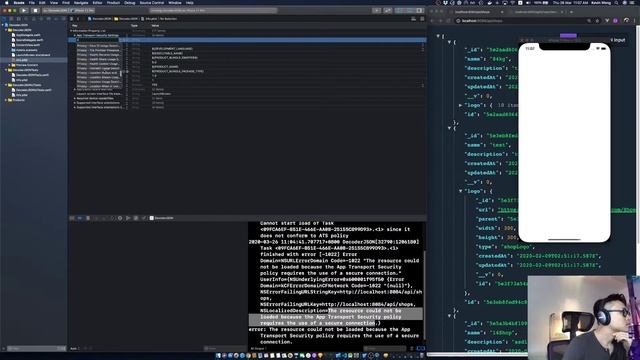Select SceneDelegate.swift in project navigator
Image resolution: width=640 pixels, height=360 pixels.
pyautogui.click(x=29, y=40)
